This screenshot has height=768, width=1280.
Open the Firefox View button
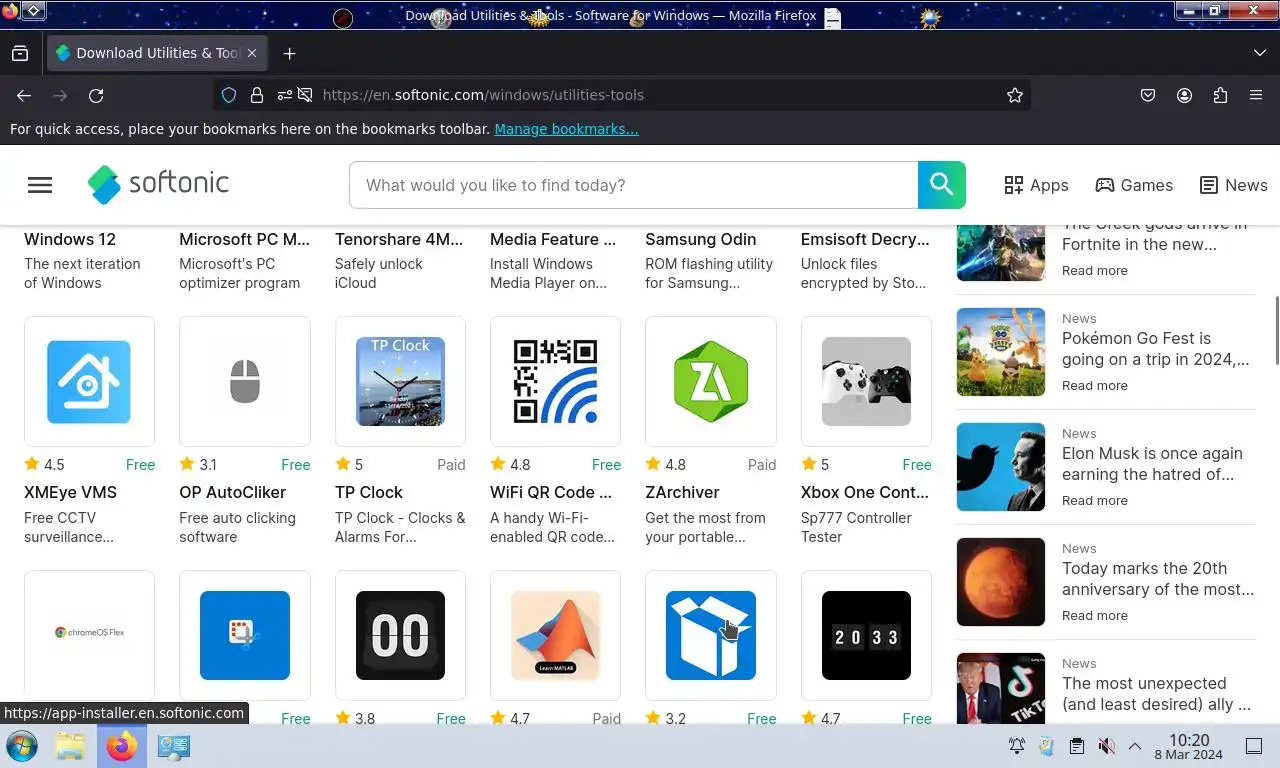click(20, 53)
